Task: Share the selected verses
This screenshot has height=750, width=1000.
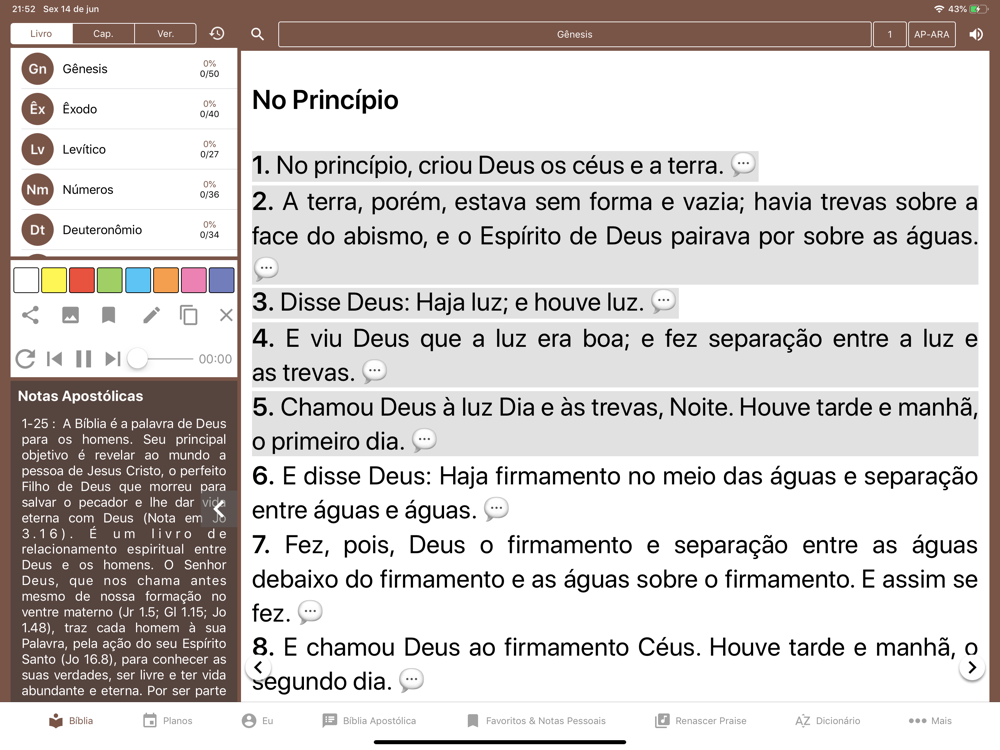Action: 30,315
